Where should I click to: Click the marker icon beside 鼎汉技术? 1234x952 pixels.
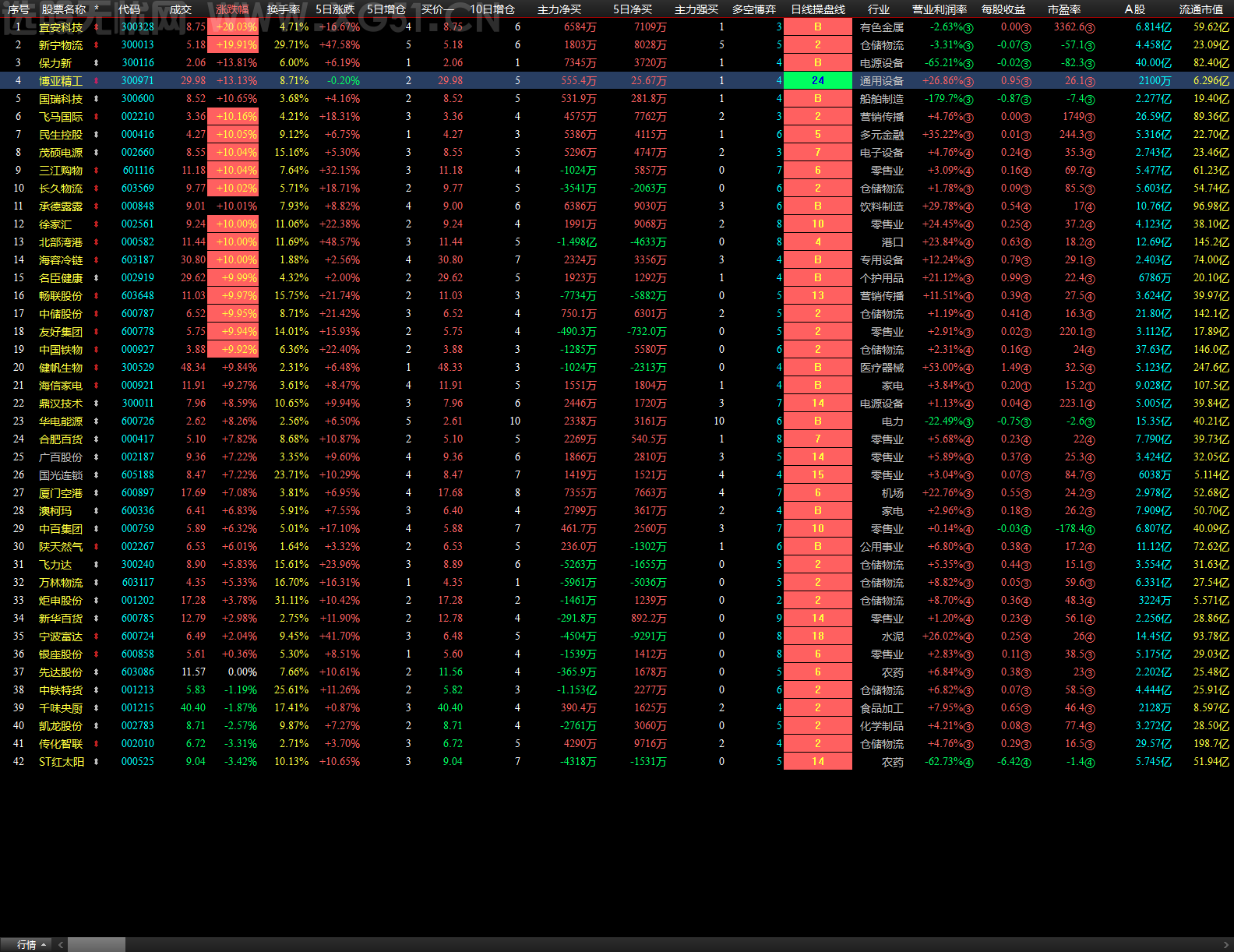pos(96,404)
